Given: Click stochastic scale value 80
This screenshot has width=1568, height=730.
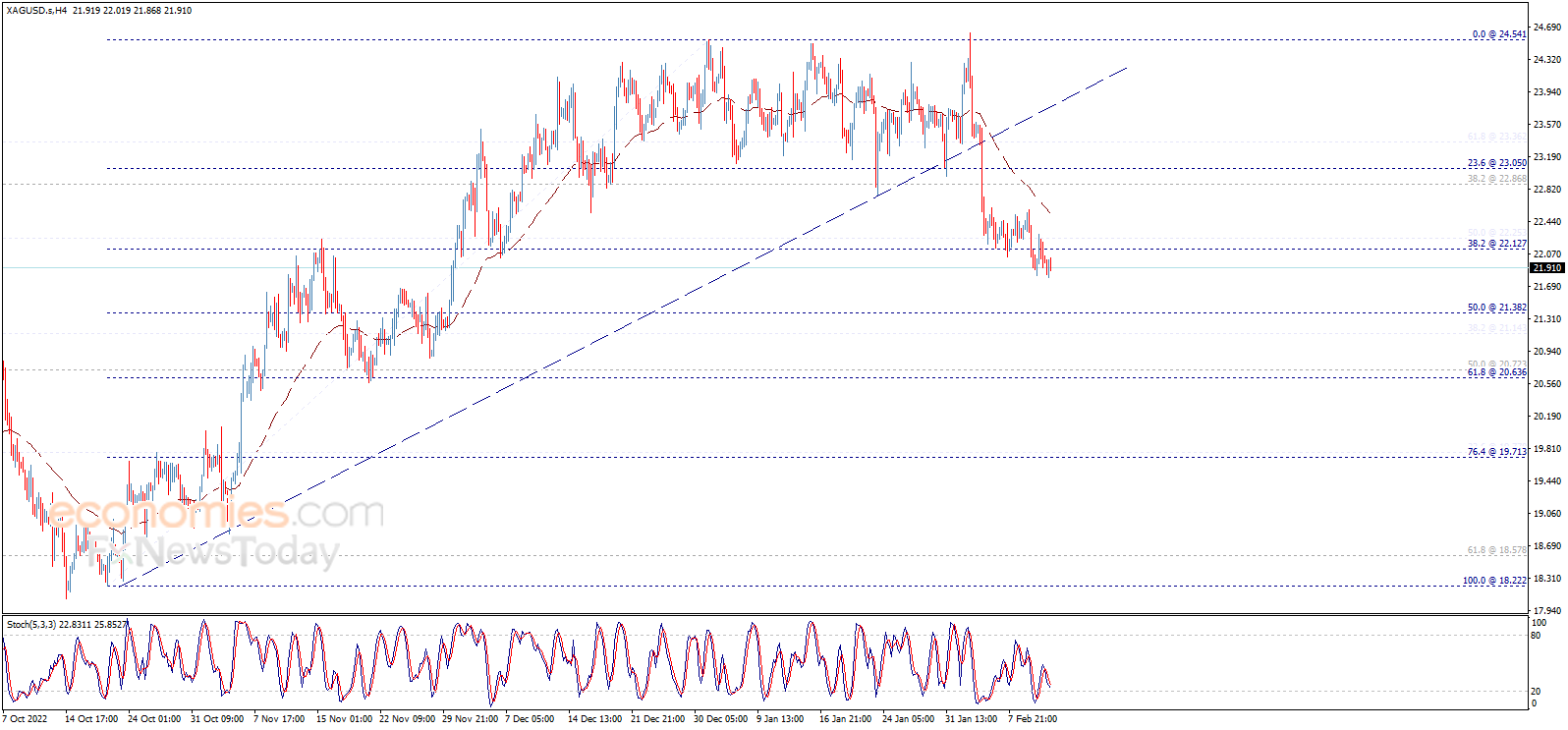Looking at the screenshot, I should 1537,636.
